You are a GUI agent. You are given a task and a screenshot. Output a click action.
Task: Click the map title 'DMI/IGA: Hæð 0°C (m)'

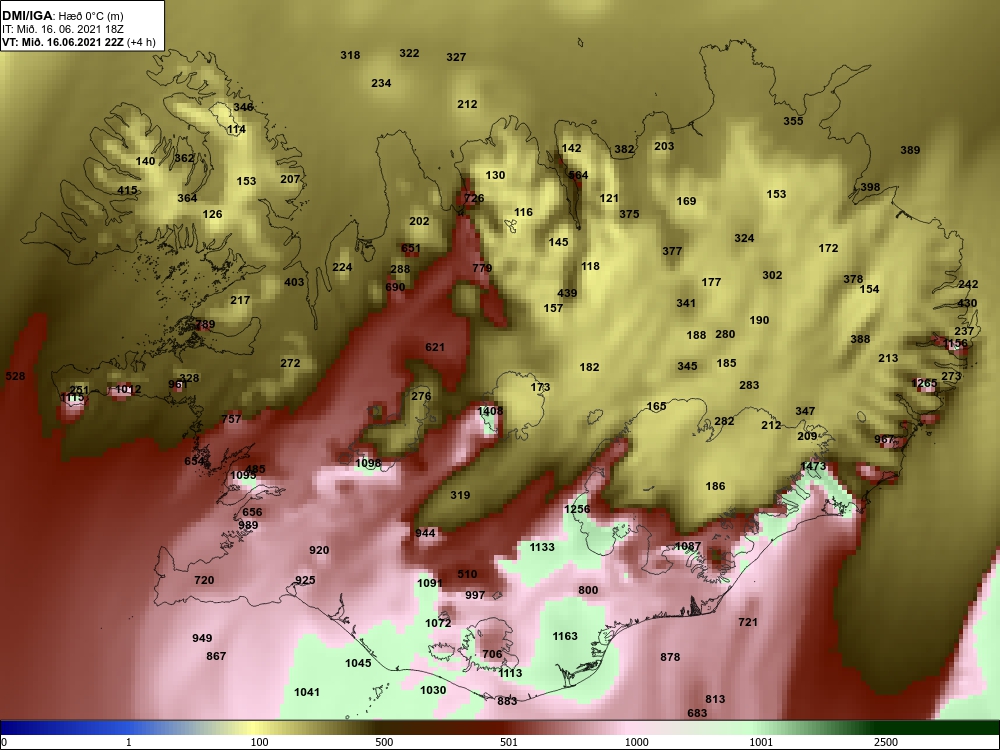point(62,17)
